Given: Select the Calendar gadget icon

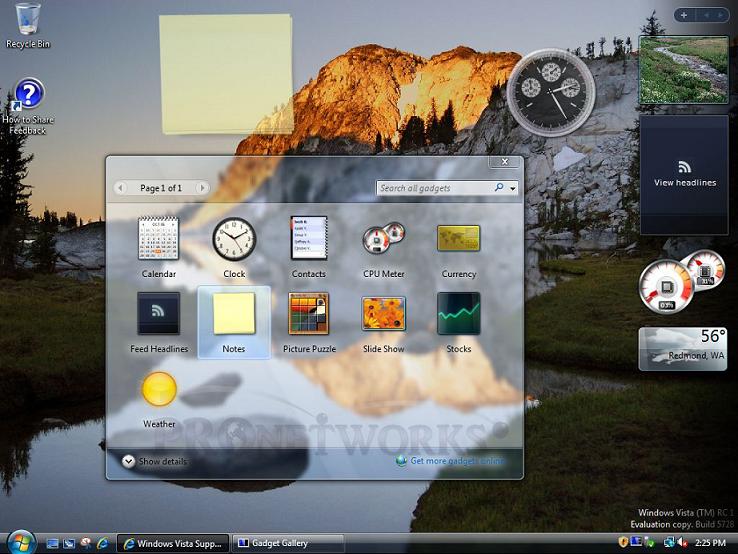Looking at the screenshot, I should click(158, 240).
